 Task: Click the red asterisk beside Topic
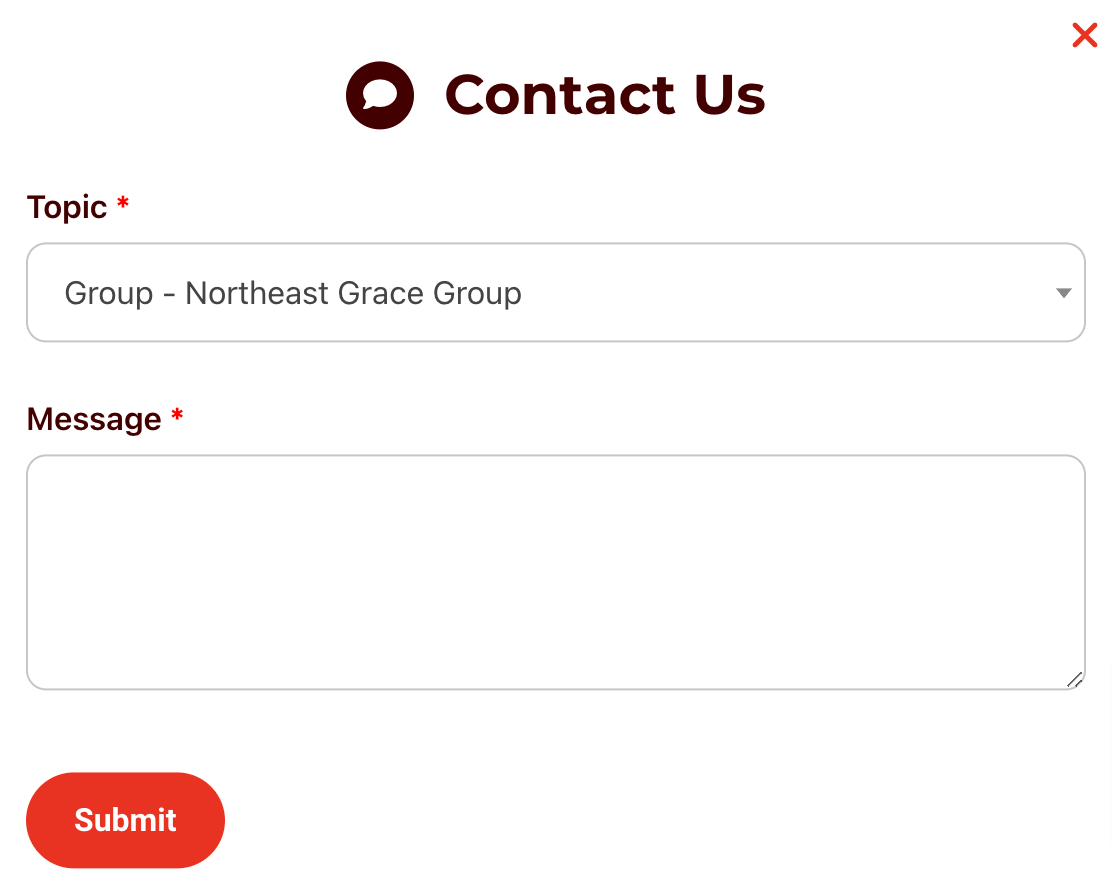pyautogui.click(x=123, y=202)
